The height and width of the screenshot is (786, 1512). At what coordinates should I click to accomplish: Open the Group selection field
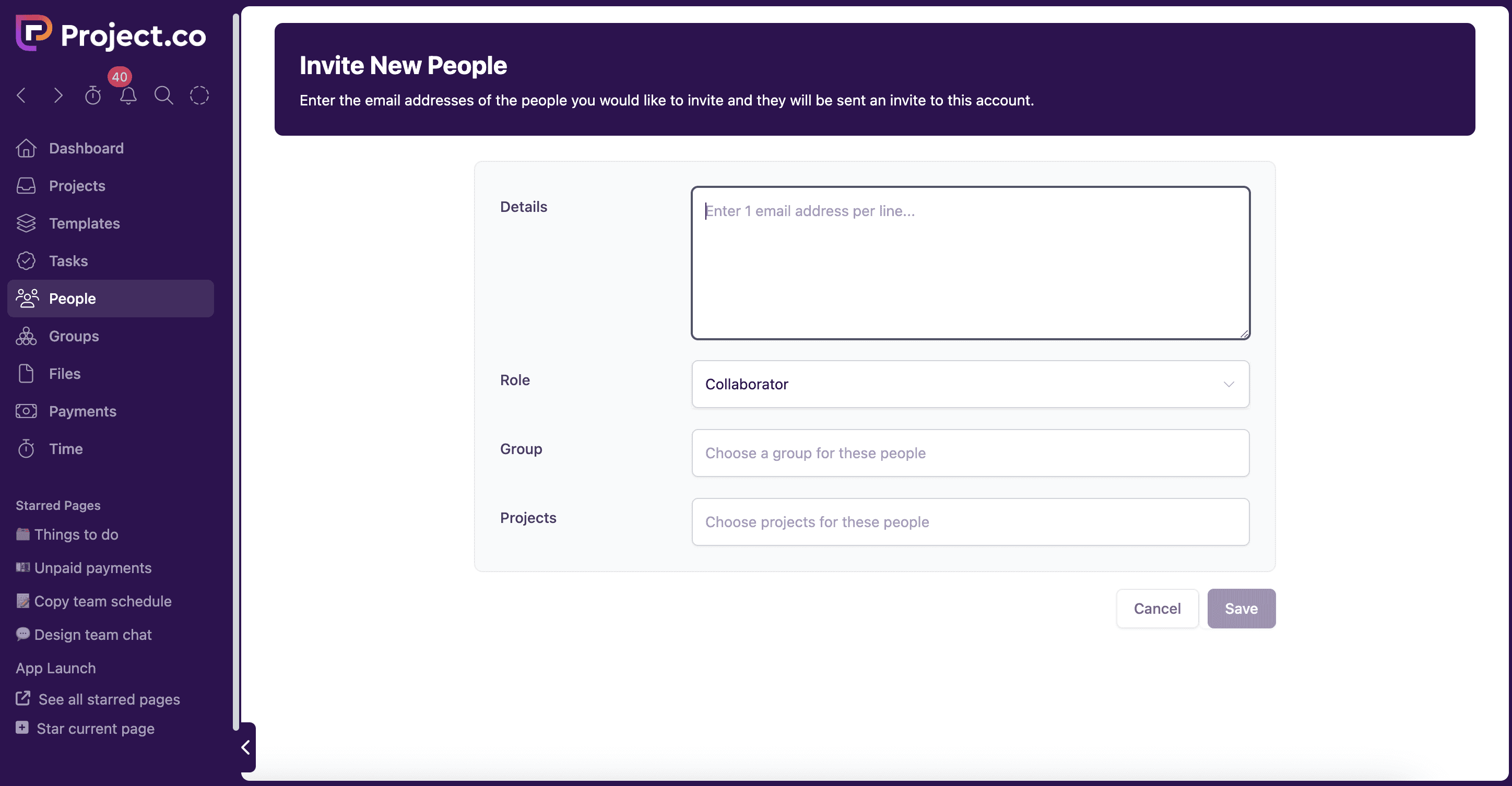click(970, 453)
